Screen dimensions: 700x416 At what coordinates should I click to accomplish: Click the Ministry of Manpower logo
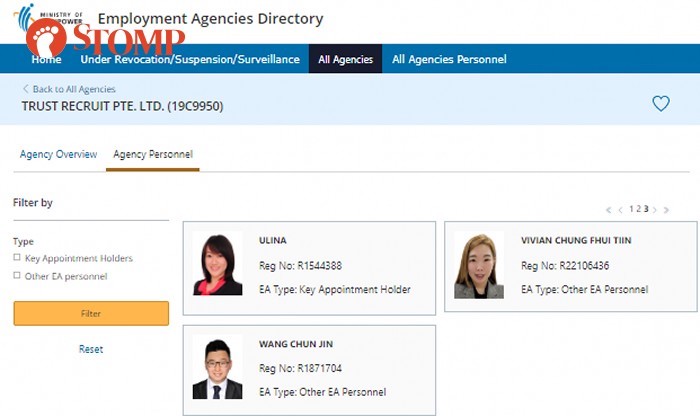(x=48, y=17)
